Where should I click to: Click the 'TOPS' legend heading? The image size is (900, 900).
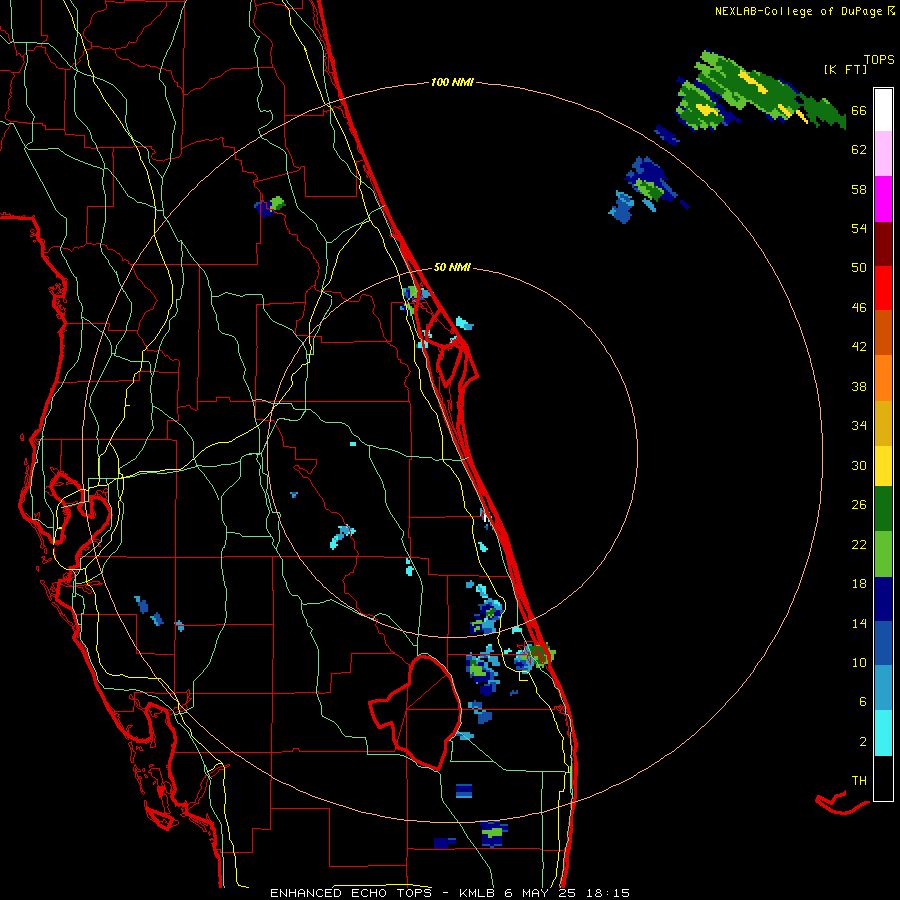point(879,60)
